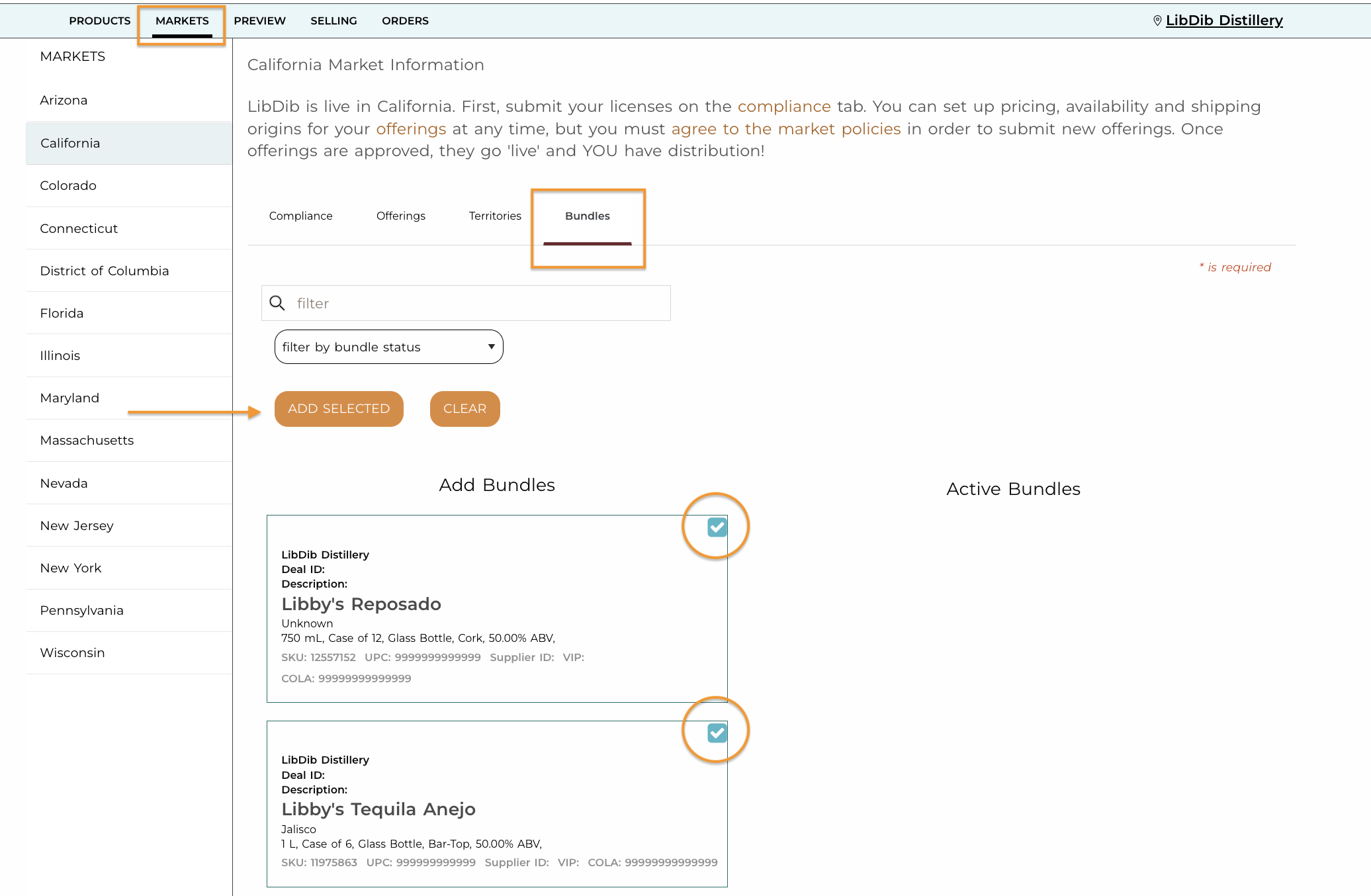
Task: Go to the PRODUCTS menu
Action: pos(100,21)
